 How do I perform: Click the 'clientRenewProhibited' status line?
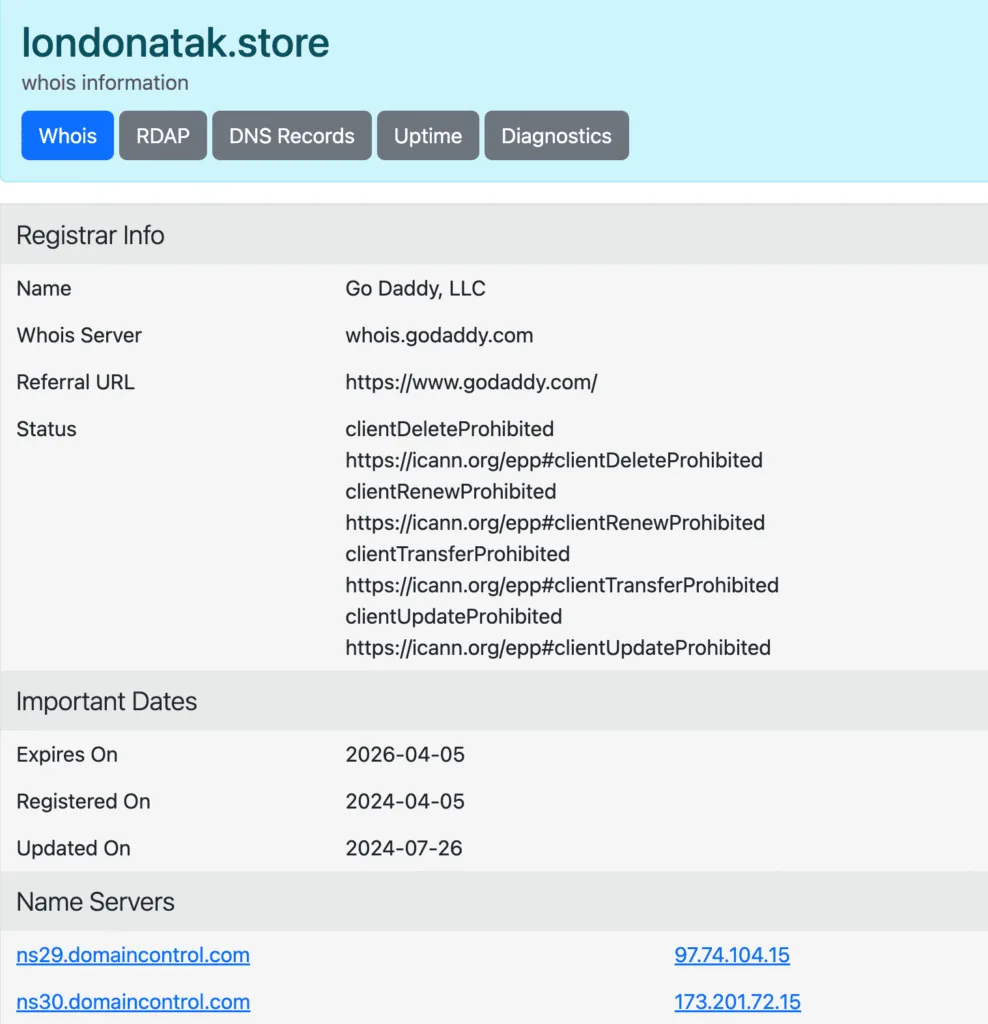[451, 492]
